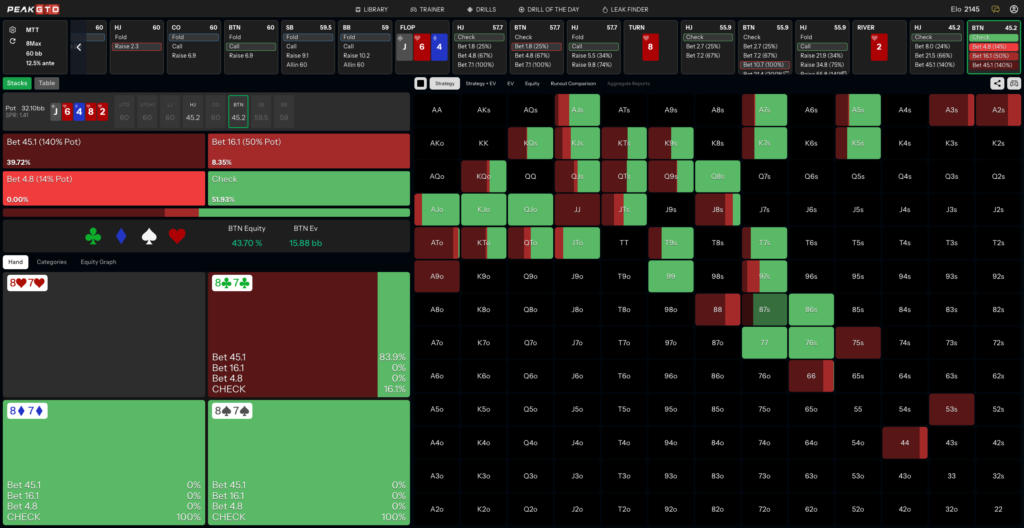Image resolution: width=1024 pixels, height=528 pixels.
Task: Open the Trainer menu
Action: pyautogui.click(x=427, y=10)
